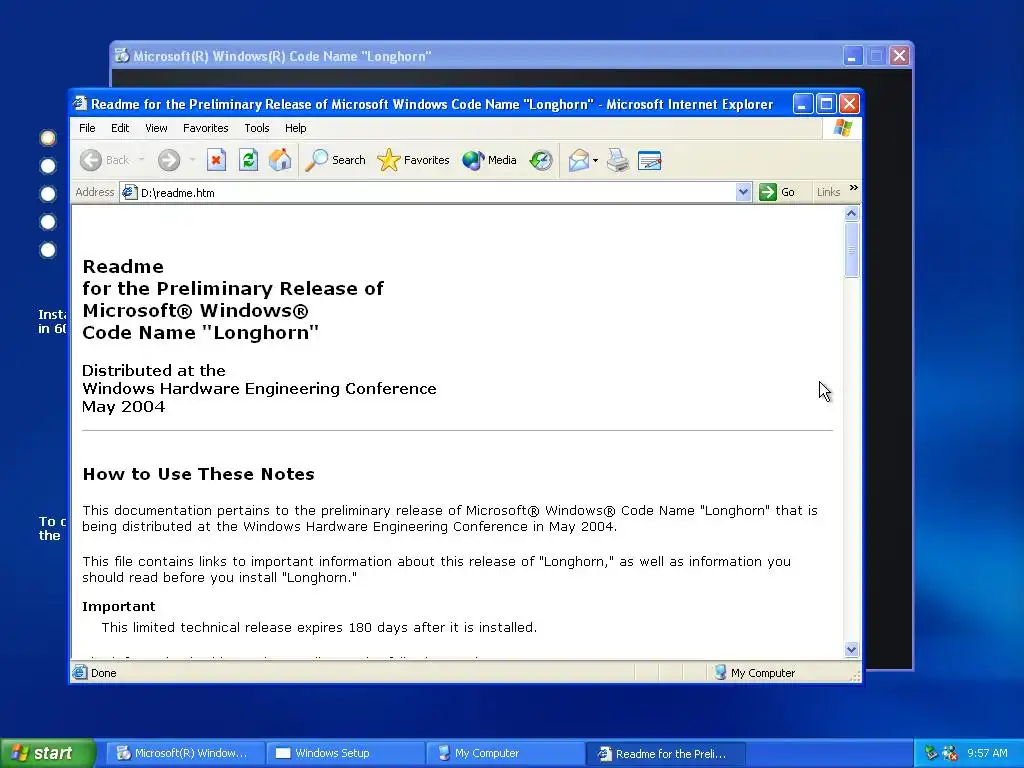
Task: Open the Edit menu
Action: (x=120, y=128)
